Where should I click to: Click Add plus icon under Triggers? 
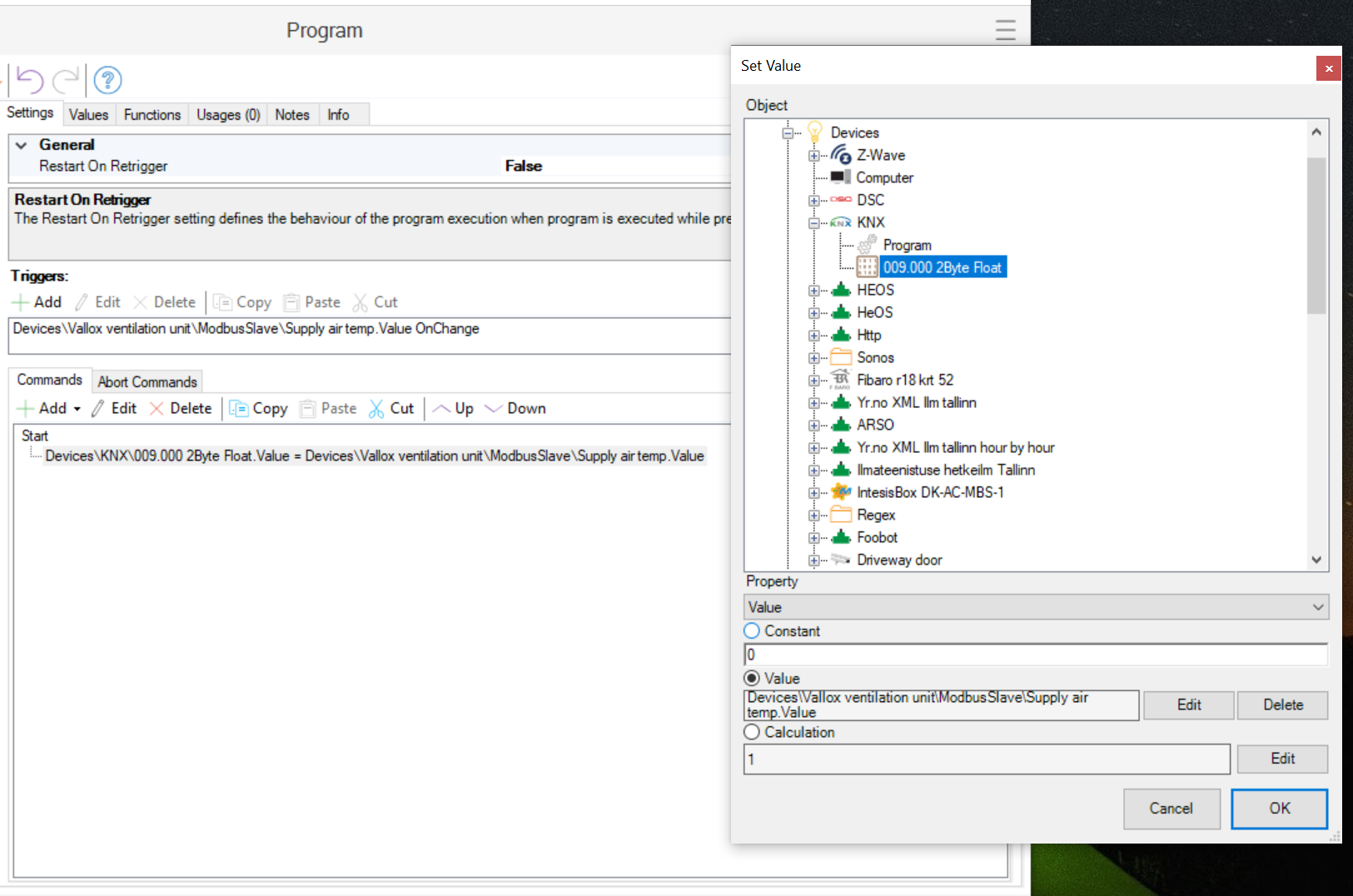point(21,302)
